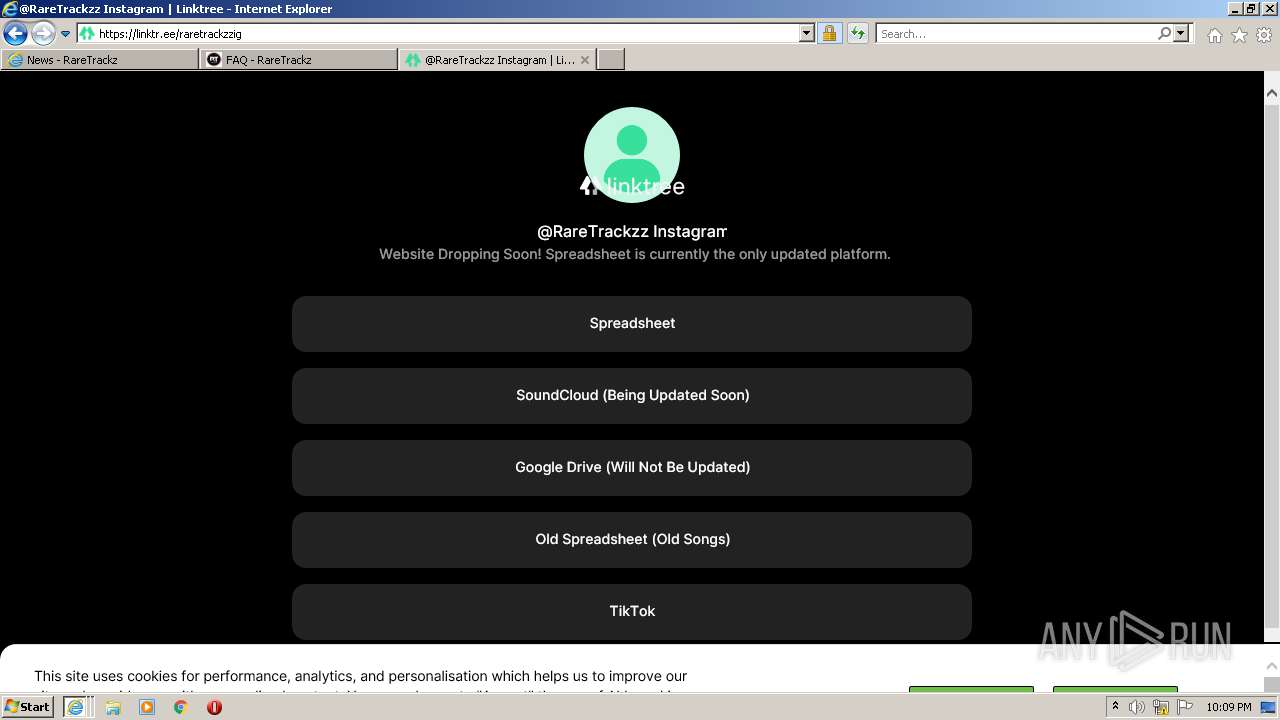The width and height of the screenshot is (1280, 720).
Task: Open the TikTok link
Action: (632, 612)
